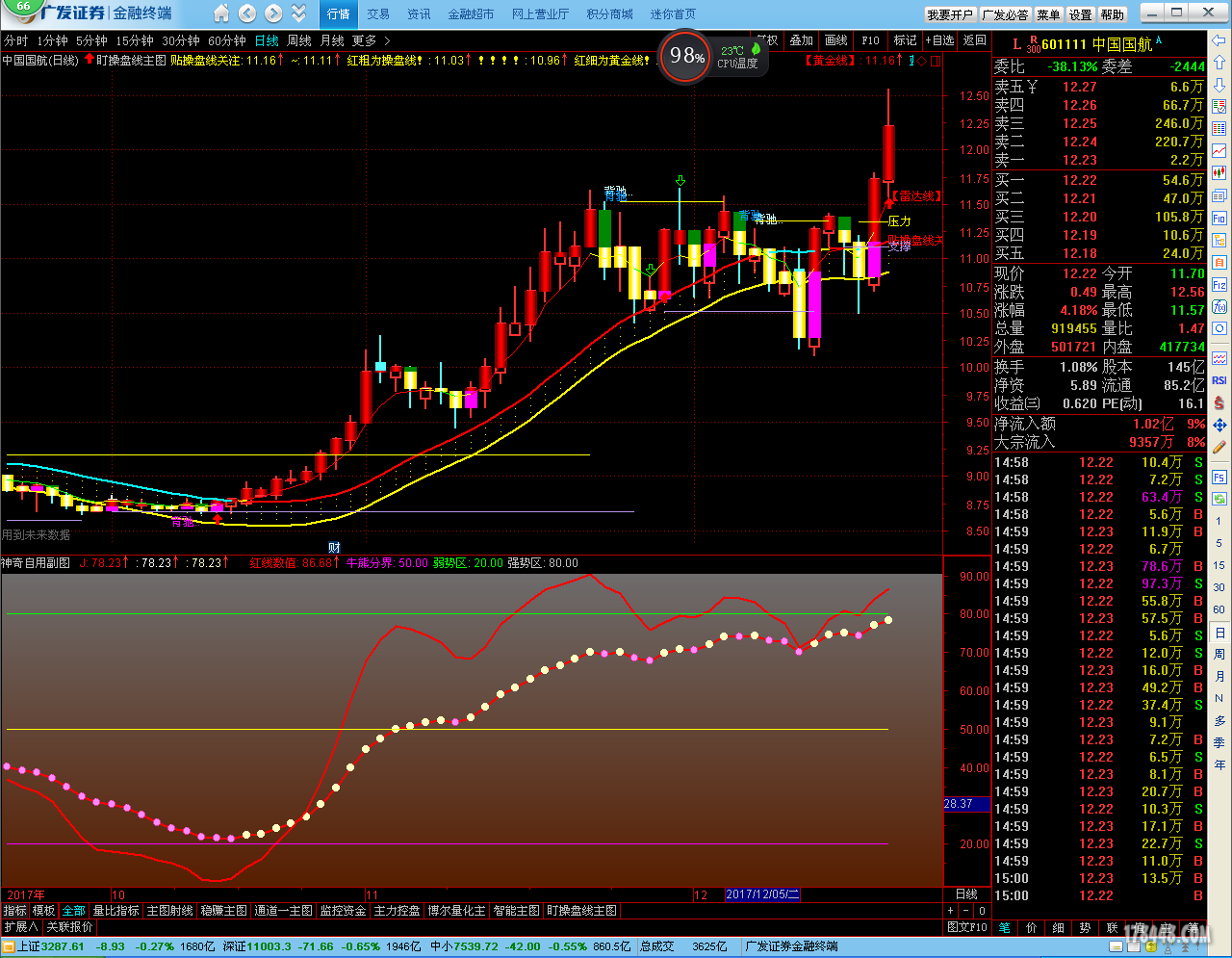The height and width of the screenshot is (958, 1232).
Task: Click the 我要开户 button
Action: (x=950, y=14)
